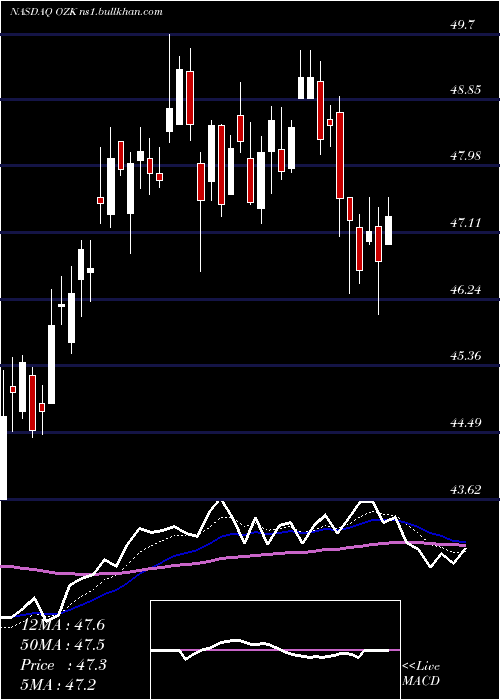This screenshot has width=500, height=700.
Task: Click the 43.62 price axis label
Action: coord(466,490)
